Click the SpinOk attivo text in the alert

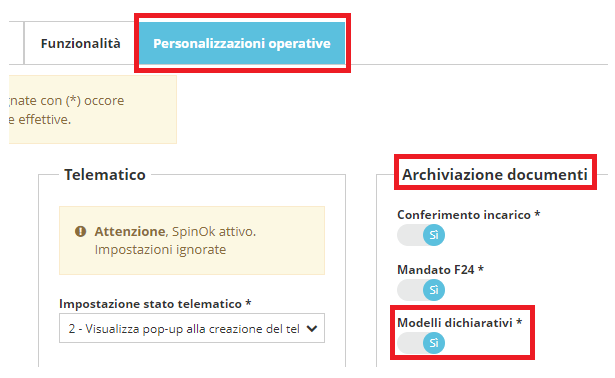214,231
